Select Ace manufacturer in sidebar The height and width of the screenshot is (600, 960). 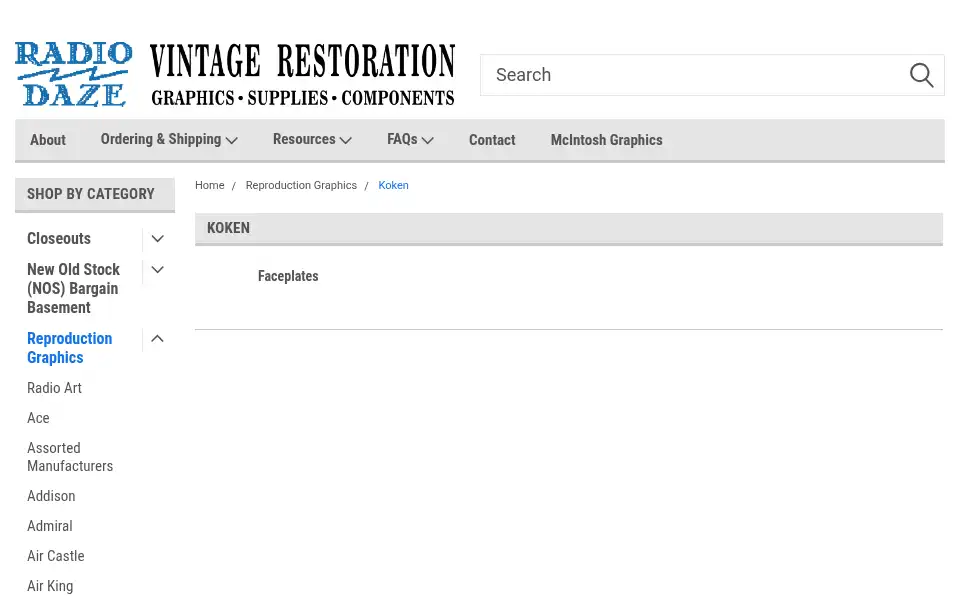[x=38, y=418]
